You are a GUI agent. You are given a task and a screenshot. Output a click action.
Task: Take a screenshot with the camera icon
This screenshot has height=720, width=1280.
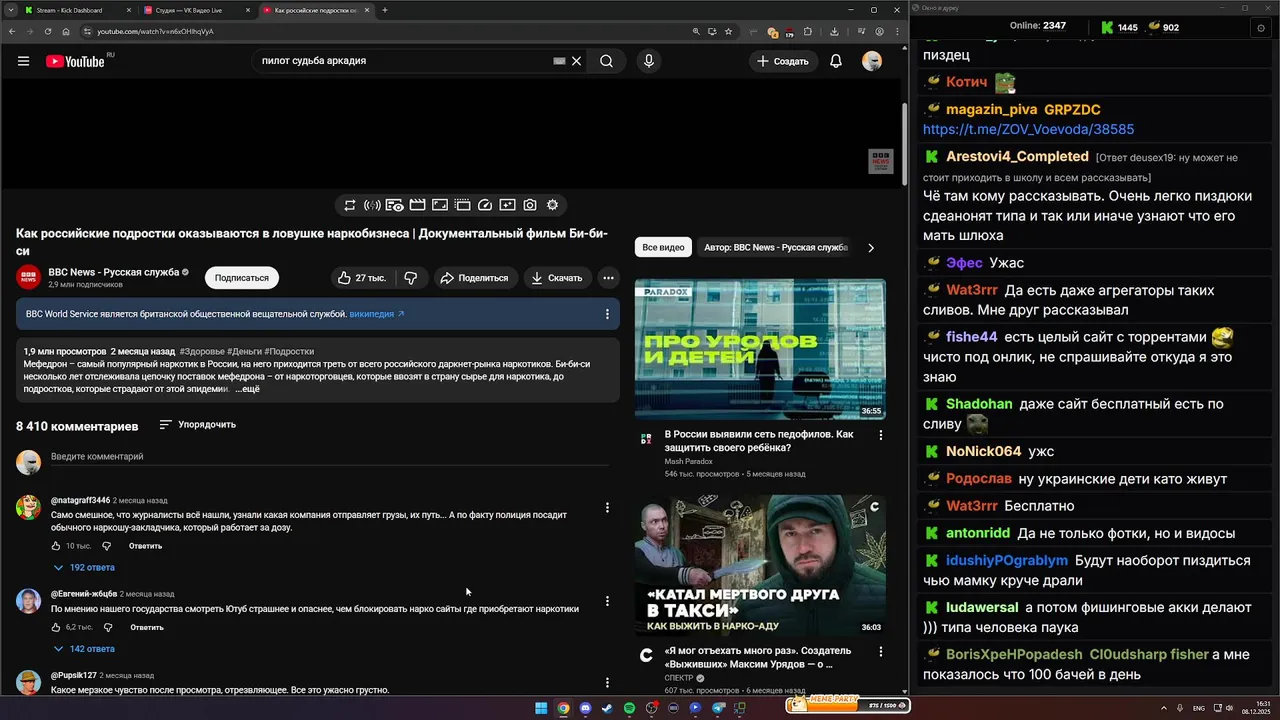[530, 205]
